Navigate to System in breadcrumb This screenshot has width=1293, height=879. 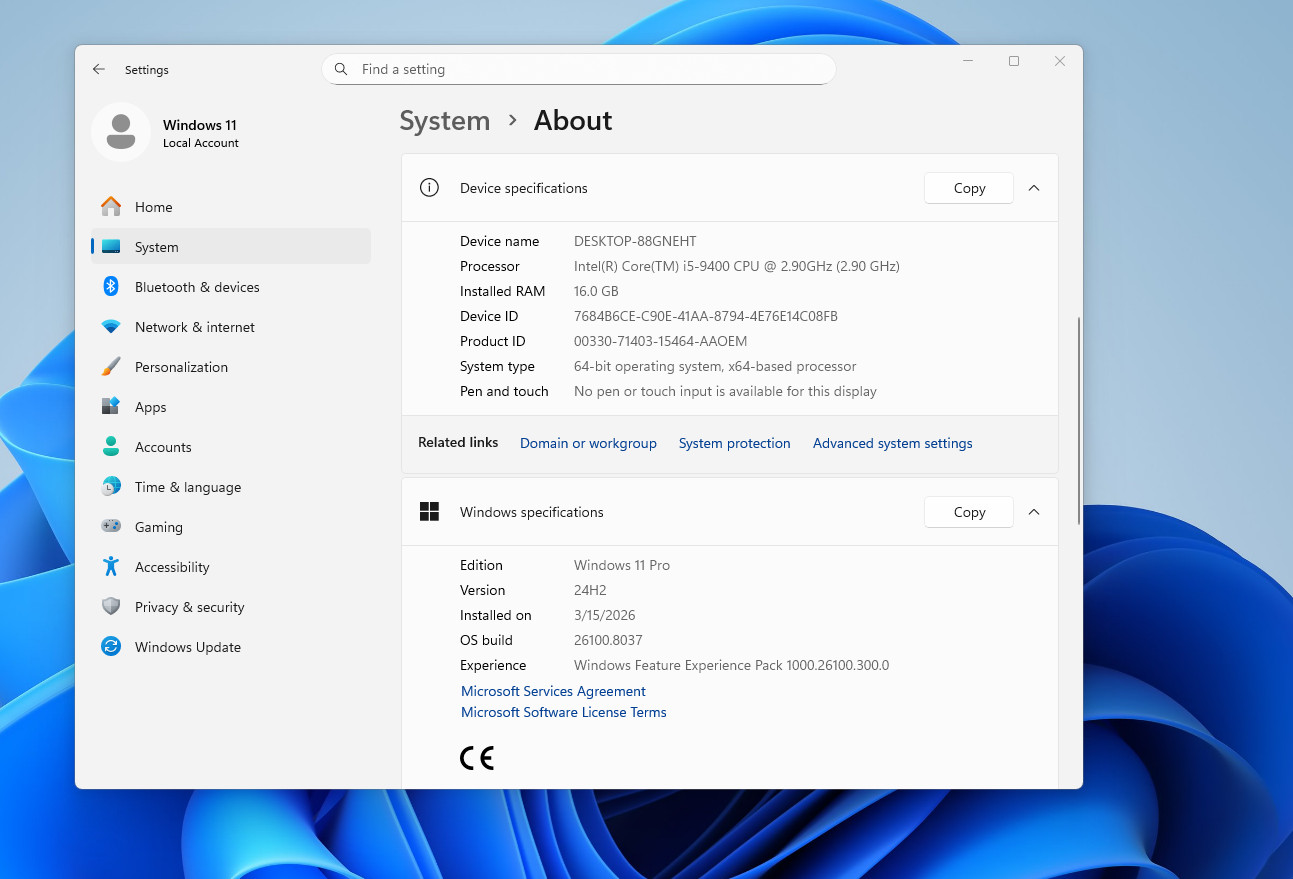445,121
